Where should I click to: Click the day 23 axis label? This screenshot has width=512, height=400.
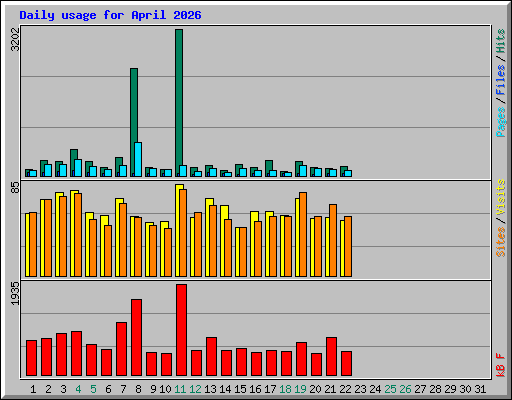click(360, 389)
